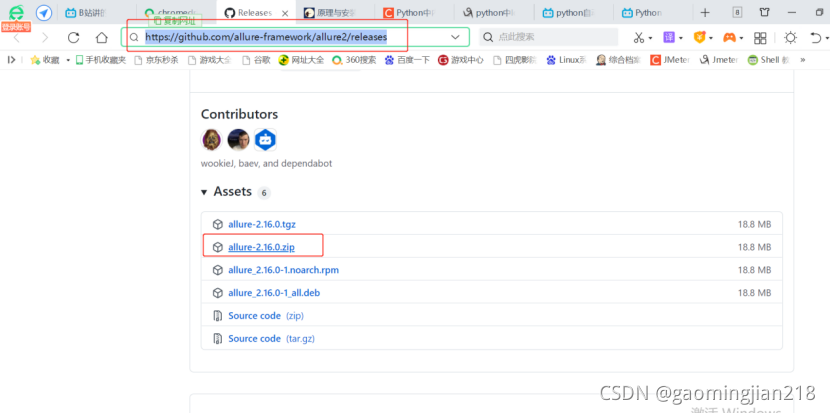
Task: Open the 360搜索 bookmark
Action: click(354, 60)
